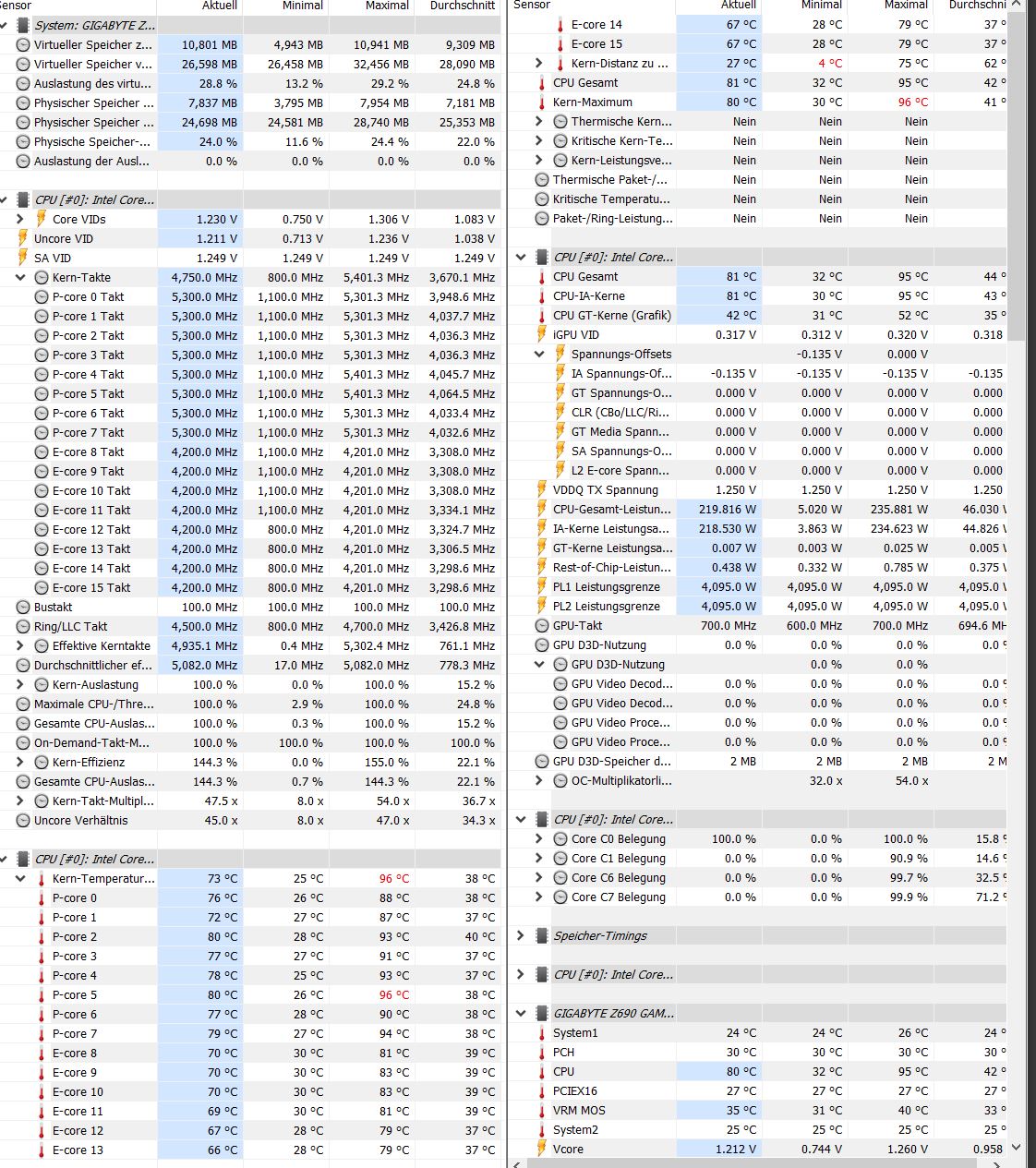Expand the Core VIDs row
Screen dimensions: 1036x1168
(x=20, y=219)
